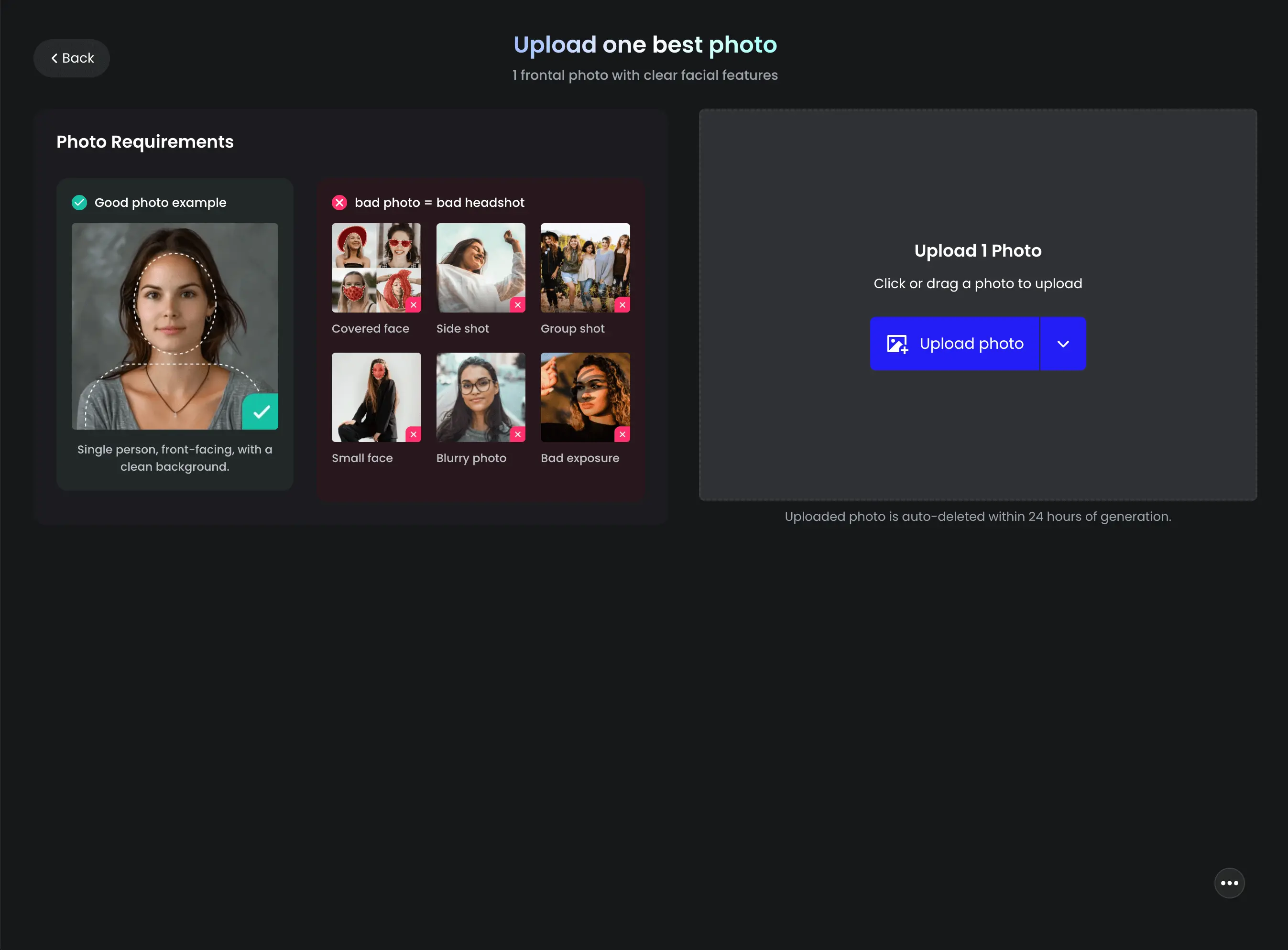Click the pink X badge on Blurry photo thumbnail

pos(518,435)
